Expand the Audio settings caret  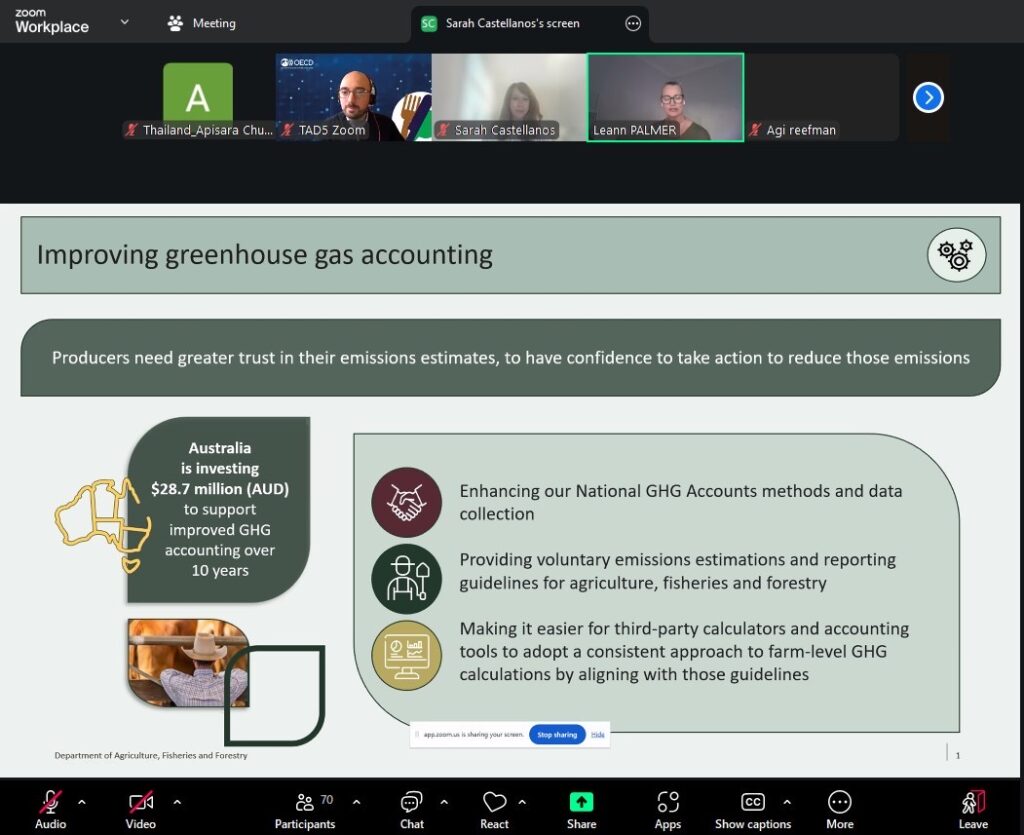pos(82,802)
